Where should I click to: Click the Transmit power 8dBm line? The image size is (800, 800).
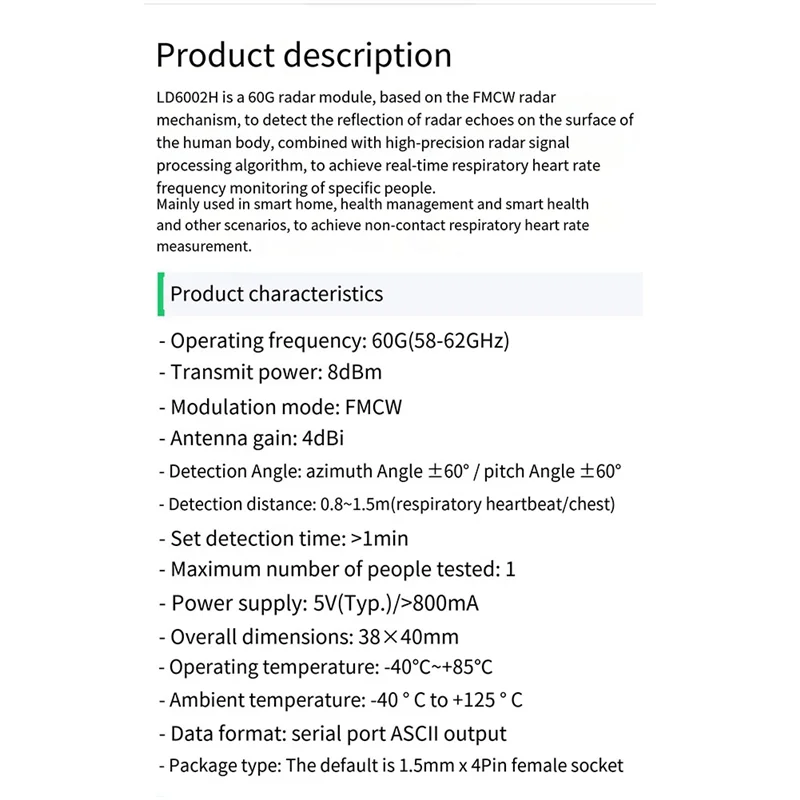(x=270, y=373)
